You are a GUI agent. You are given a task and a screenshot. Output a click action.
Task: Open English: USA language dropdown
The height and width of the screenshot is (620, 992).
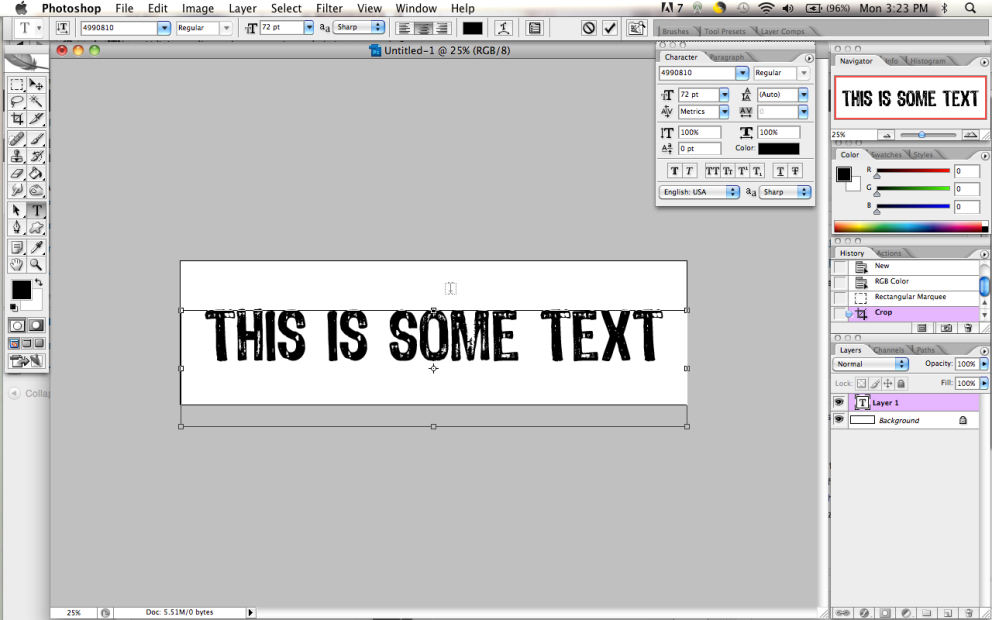(x=699, y=192)
